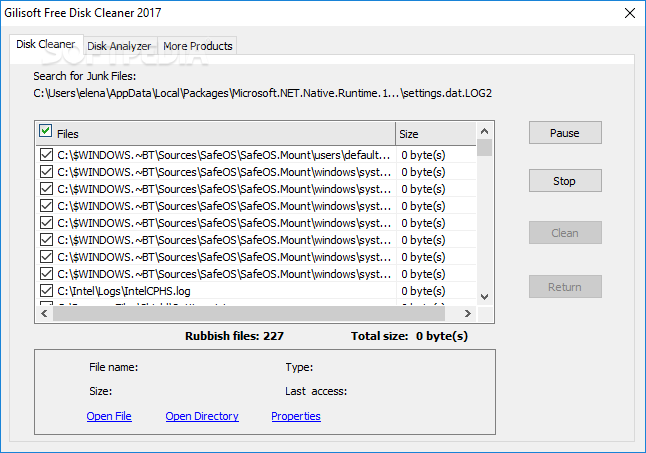Click the horizontal scroll left arrow
Image resolution: width=646 pixels, height=453 pixels.
[x=44, y=313]
